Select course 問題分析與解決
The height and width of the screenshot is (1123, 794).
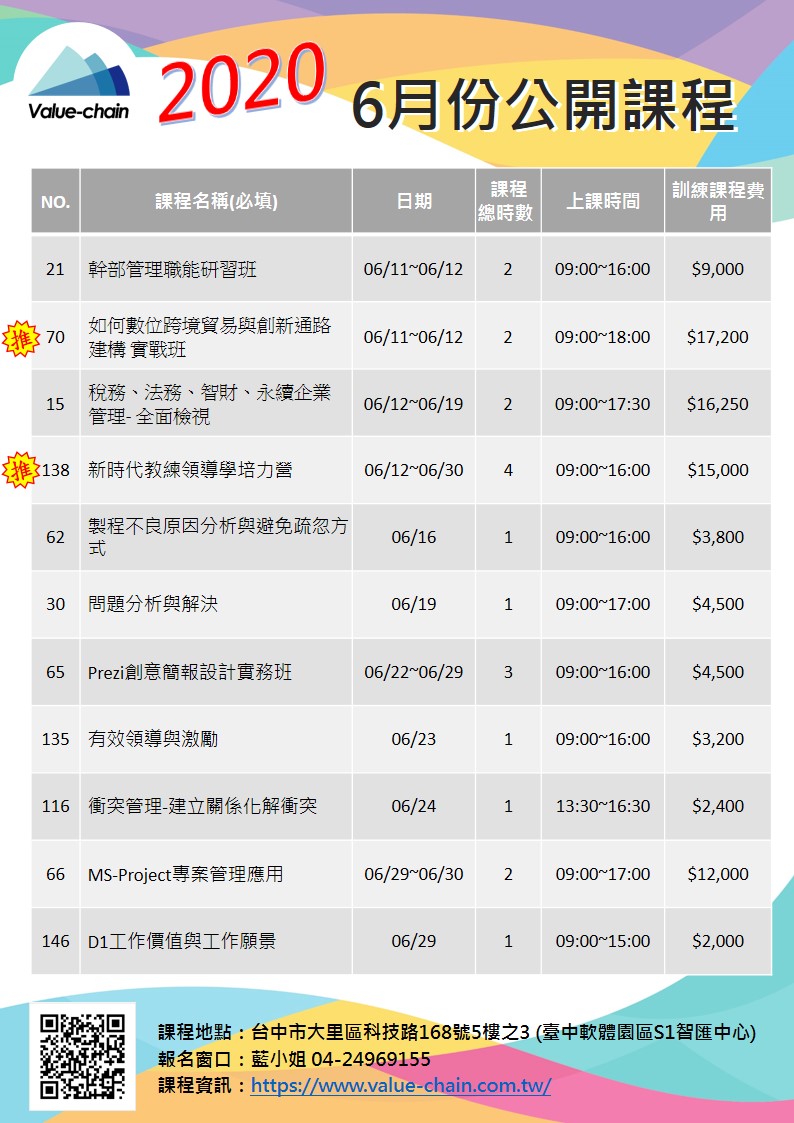(152, 604)
